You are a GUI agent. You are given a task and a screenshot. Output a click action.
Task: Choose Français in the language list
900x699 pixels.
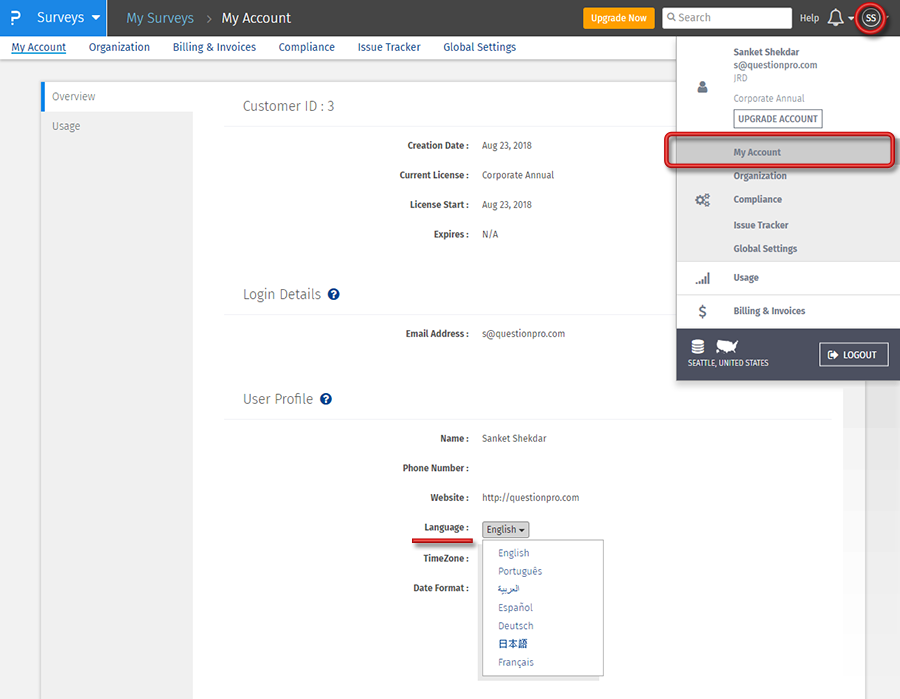tap(515, 662)
